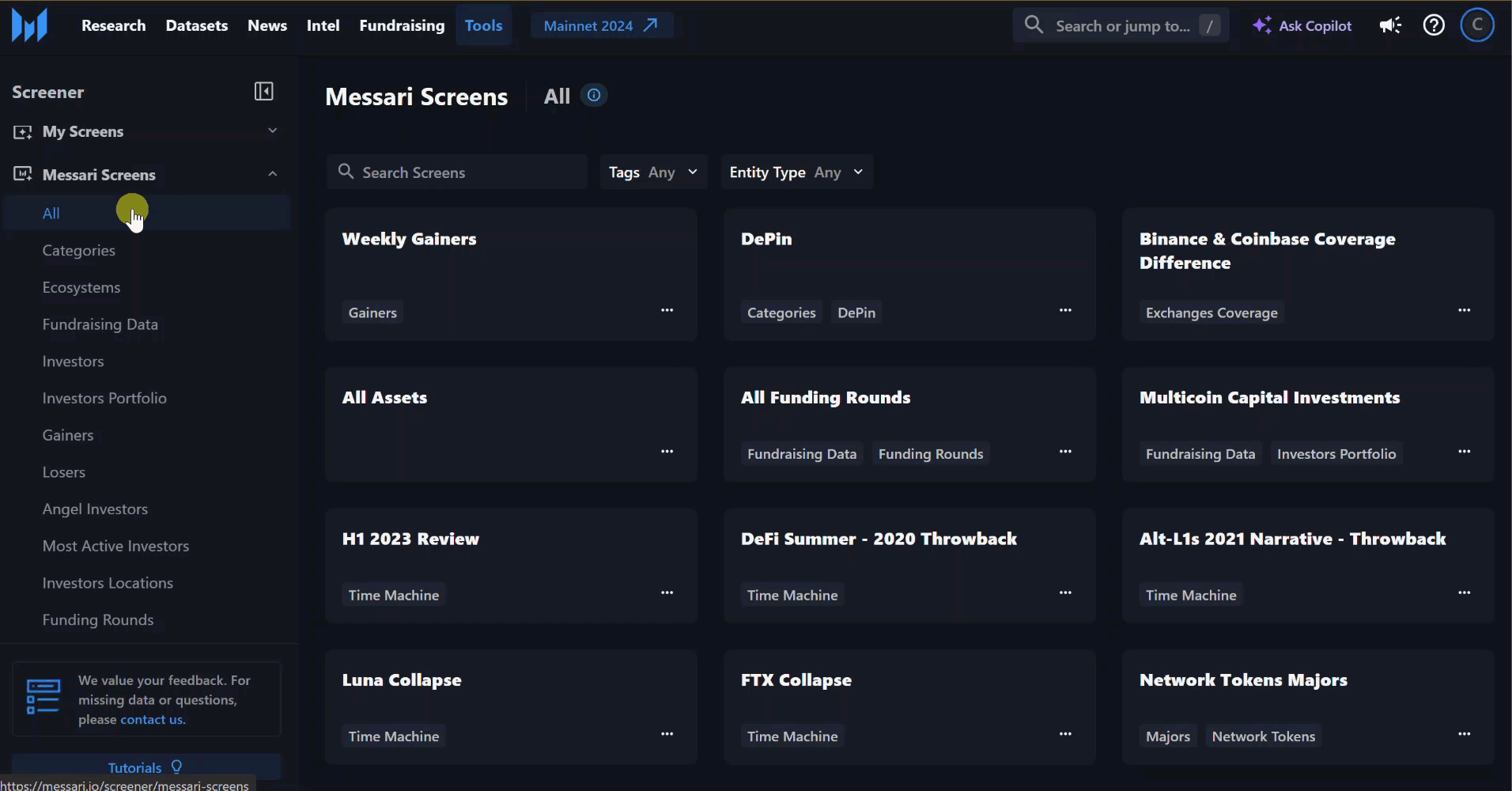
Task: Click the Ask Copilot sparkle button
Action: coord(1302,25)
